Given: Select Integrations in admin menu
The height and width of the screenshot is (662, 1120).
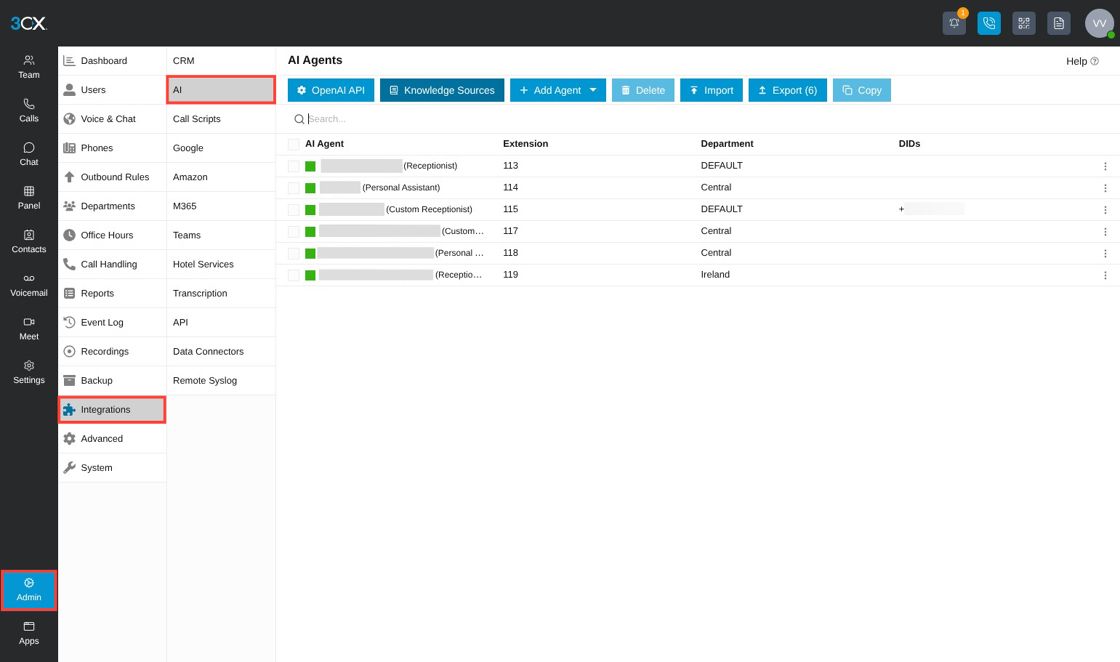Looking at the screenshot, I should (x=112, y=410).
